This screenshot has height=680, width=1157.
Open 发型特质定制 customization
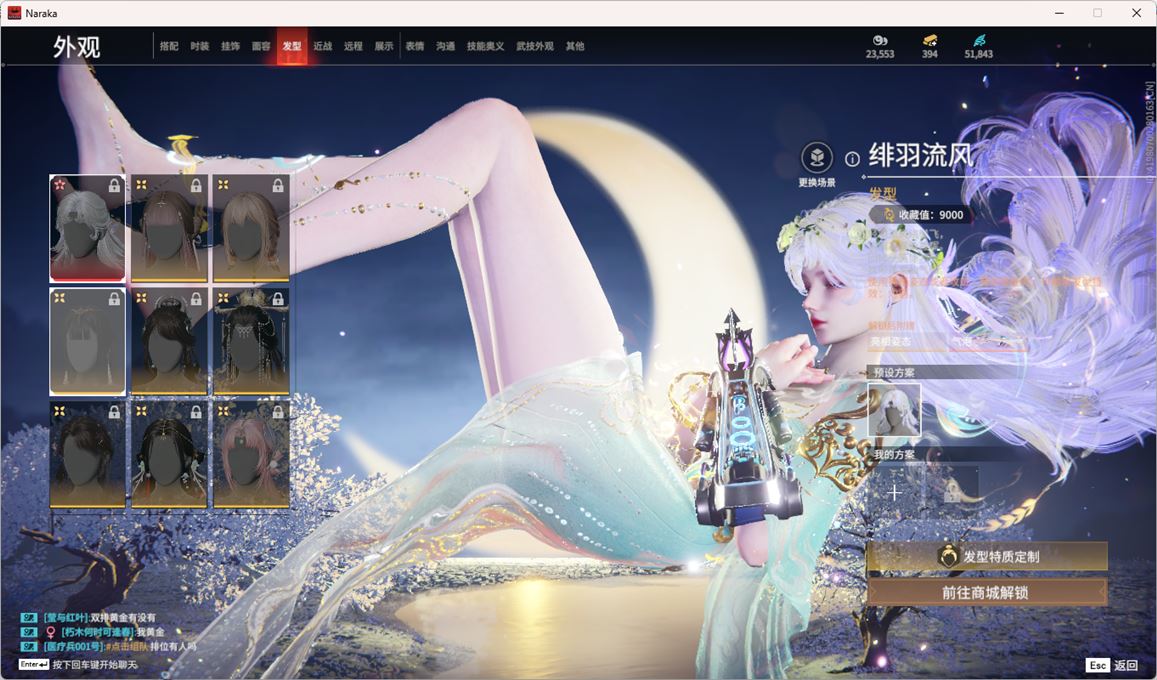(x=987, y=556)
